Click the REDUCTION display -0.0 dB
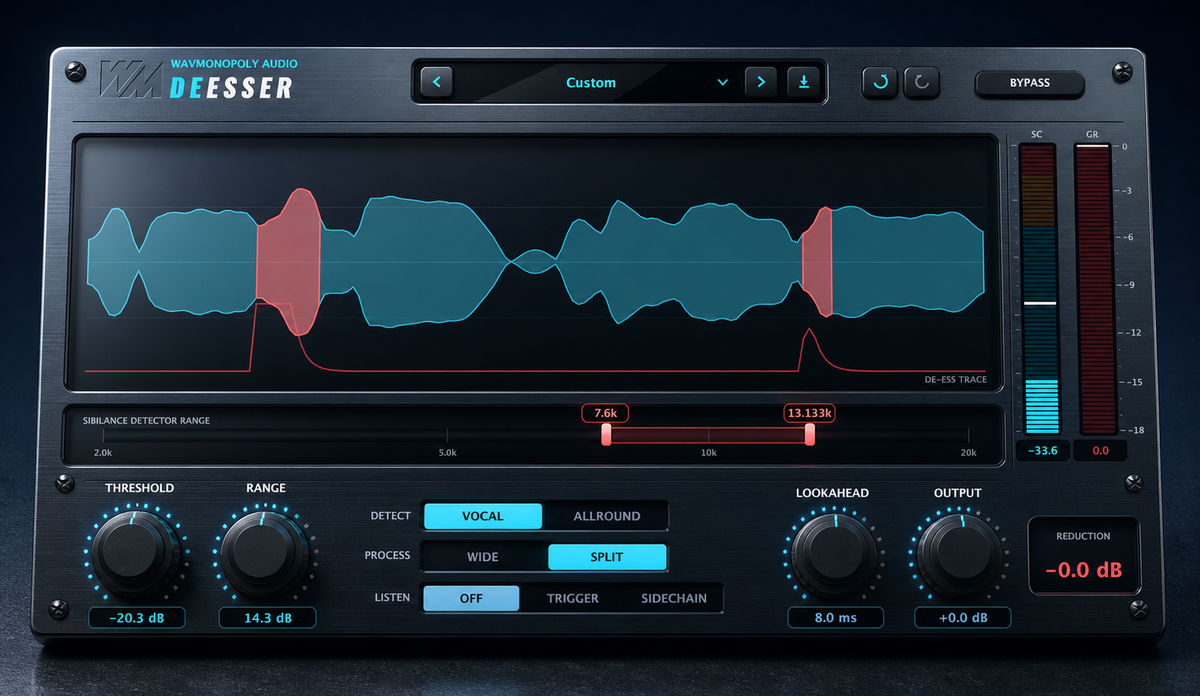The image size is (1200, 696). point(1083,570)
